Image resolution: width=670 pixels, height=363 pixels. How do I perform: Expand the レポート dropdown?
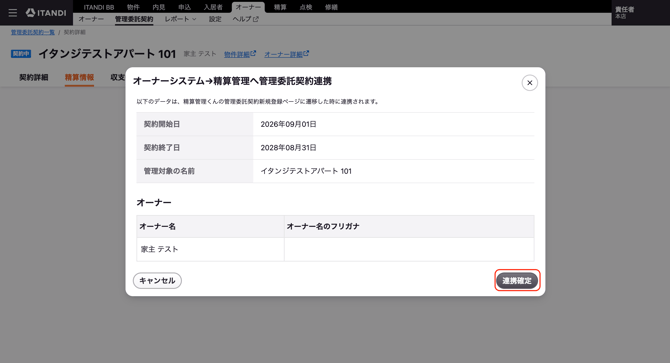coord(180,19)
